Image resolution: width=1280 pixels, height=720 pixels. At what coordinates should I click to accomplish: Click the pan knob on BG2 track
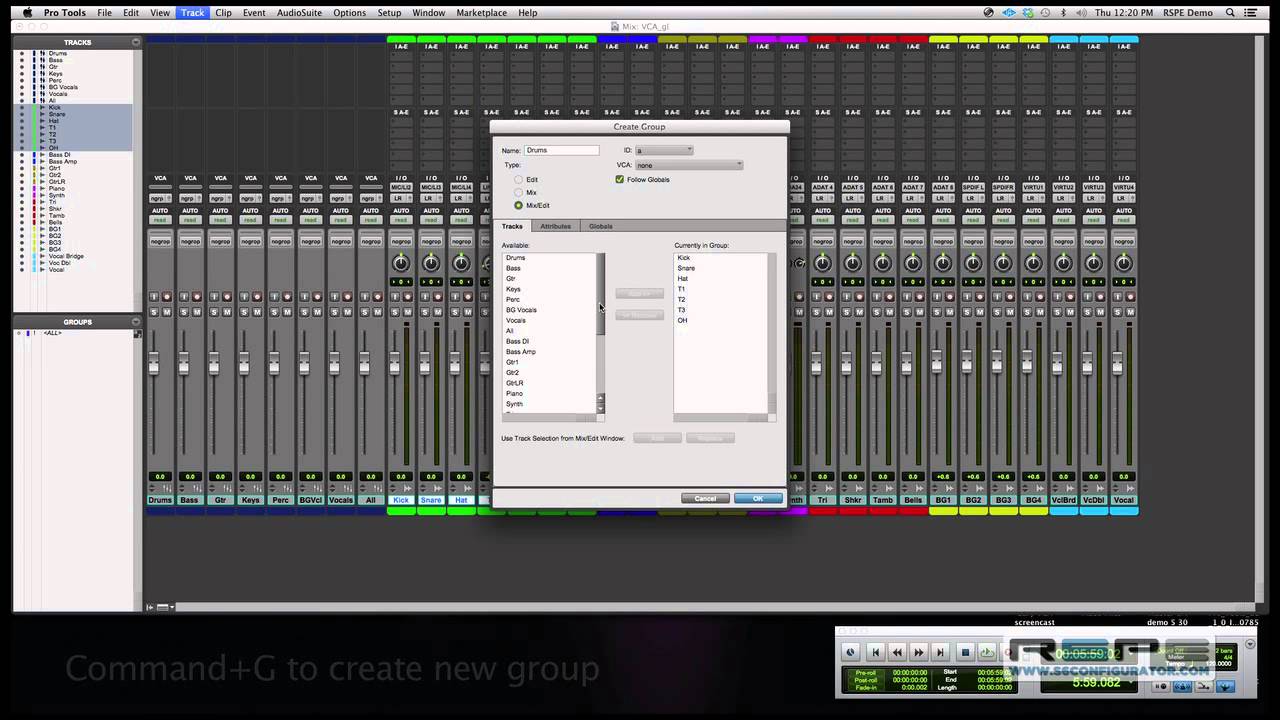tap(973, 263)
